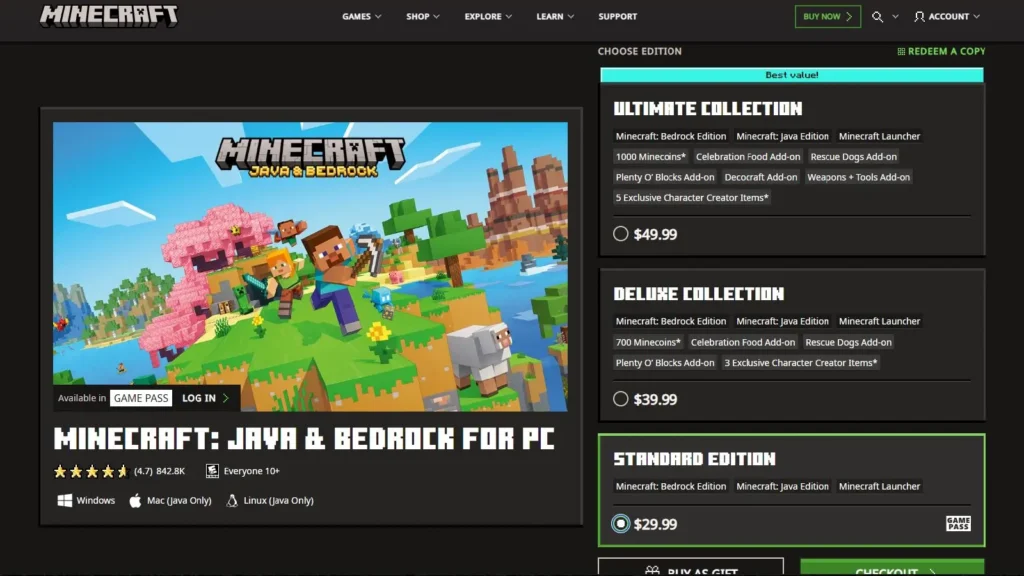Click 'Minecraft Launcher' tag in Standard Edition
Image resolution: width=1024 pixels, height=576 pixels.
879,486
